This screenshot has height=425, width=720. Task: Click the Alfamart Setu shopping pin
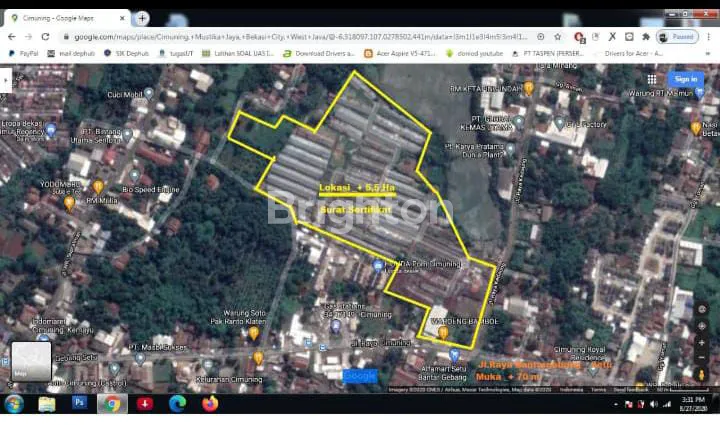(x=454, y=355)
